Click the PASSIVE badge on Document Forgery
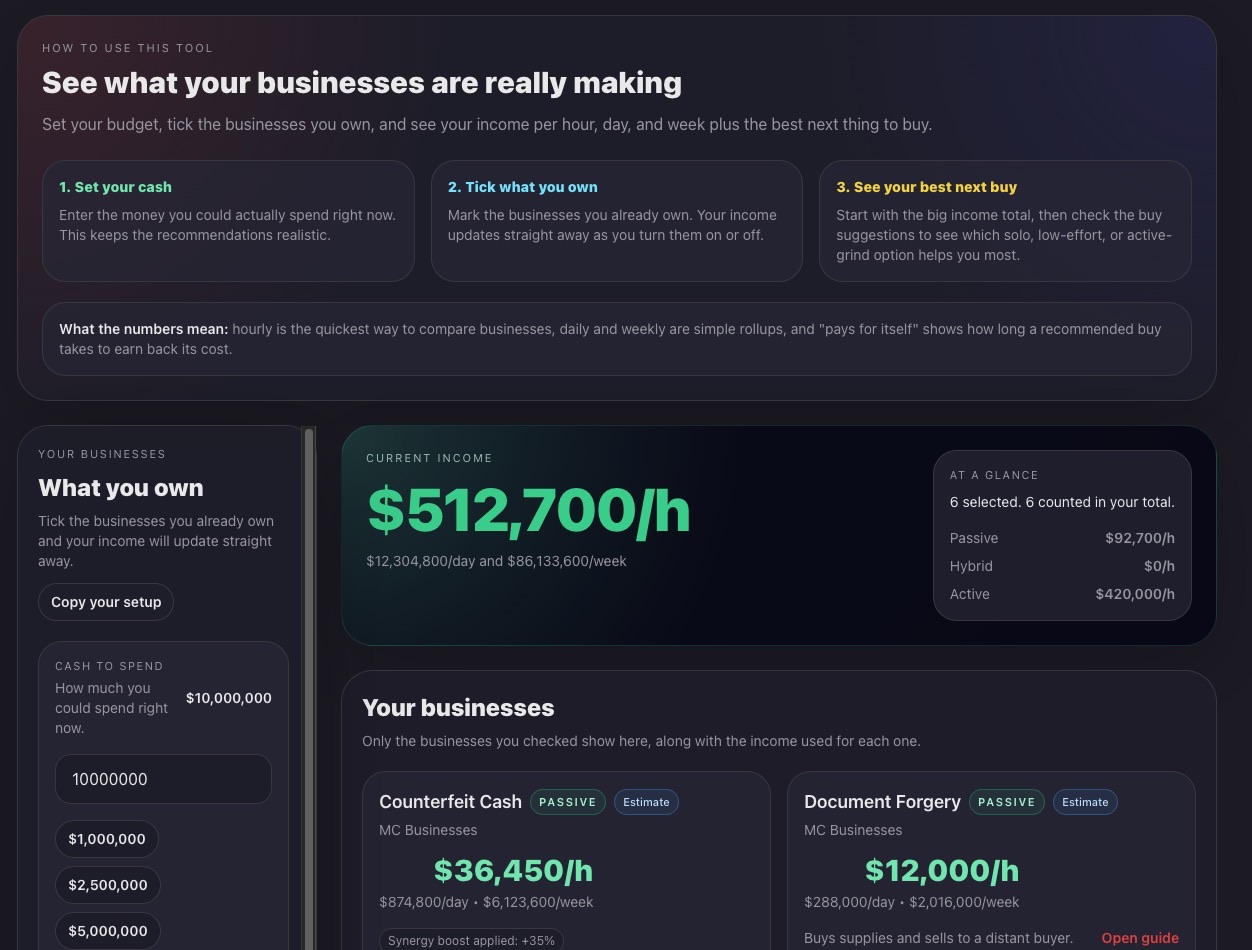Image resolution: width=1252 pixels, height=950 pixels. click(x=1006, y=802)
